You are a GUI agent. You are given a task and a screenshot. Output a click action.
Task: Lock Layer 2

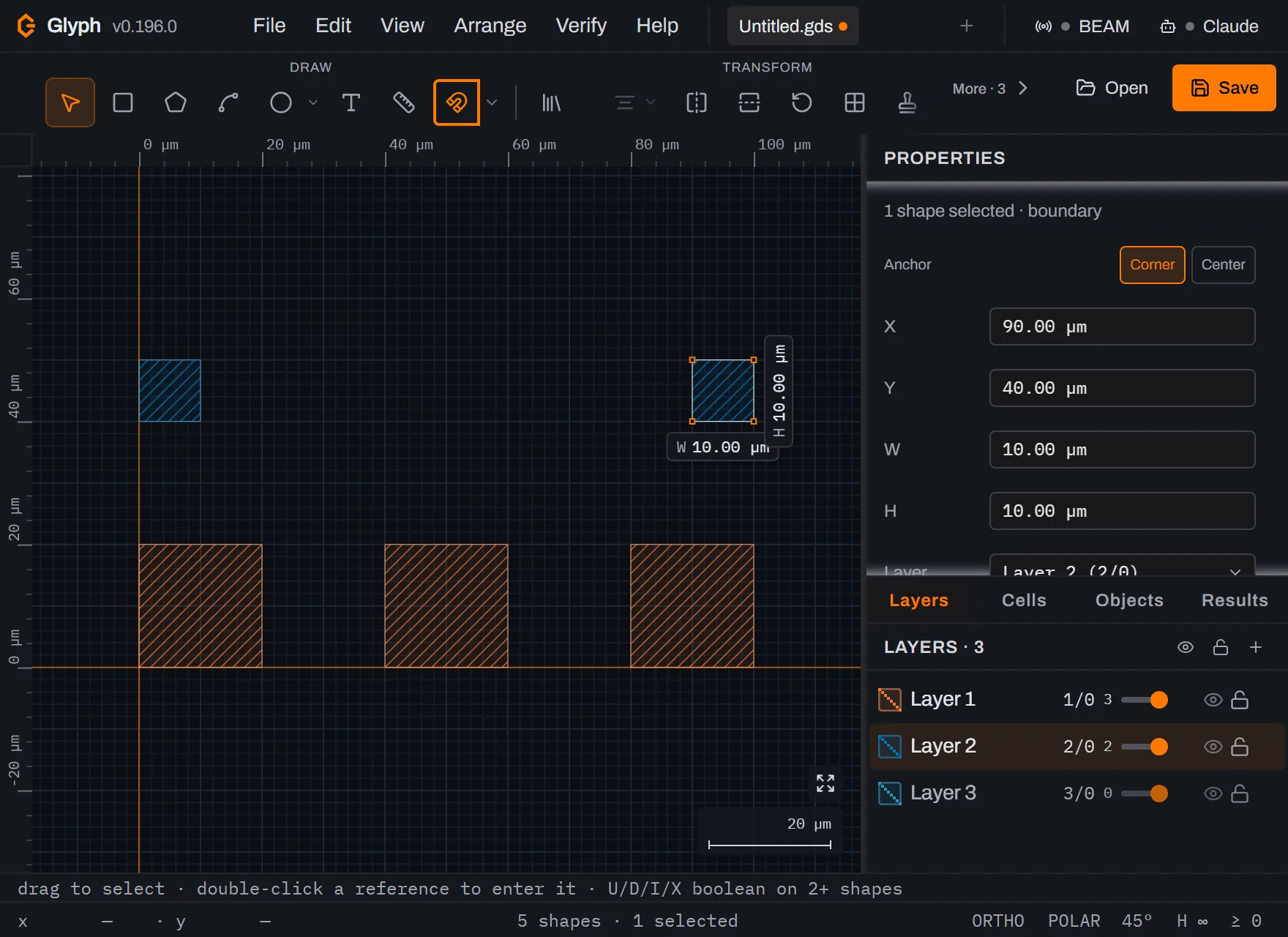pyautogui.click(x=1240, y=747)
